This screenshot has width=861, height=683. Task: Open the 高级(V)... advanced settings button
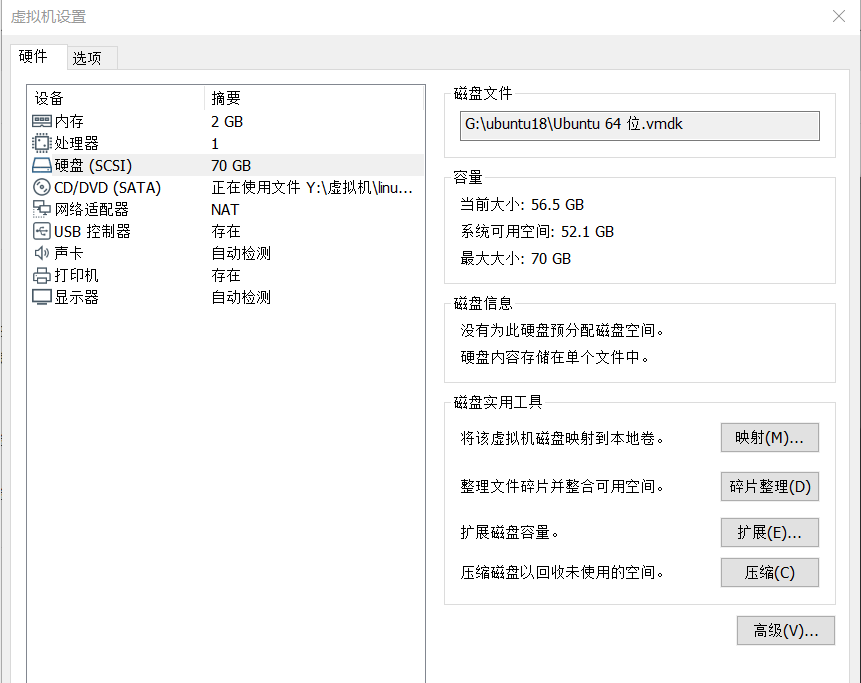(x=786, y=630)
